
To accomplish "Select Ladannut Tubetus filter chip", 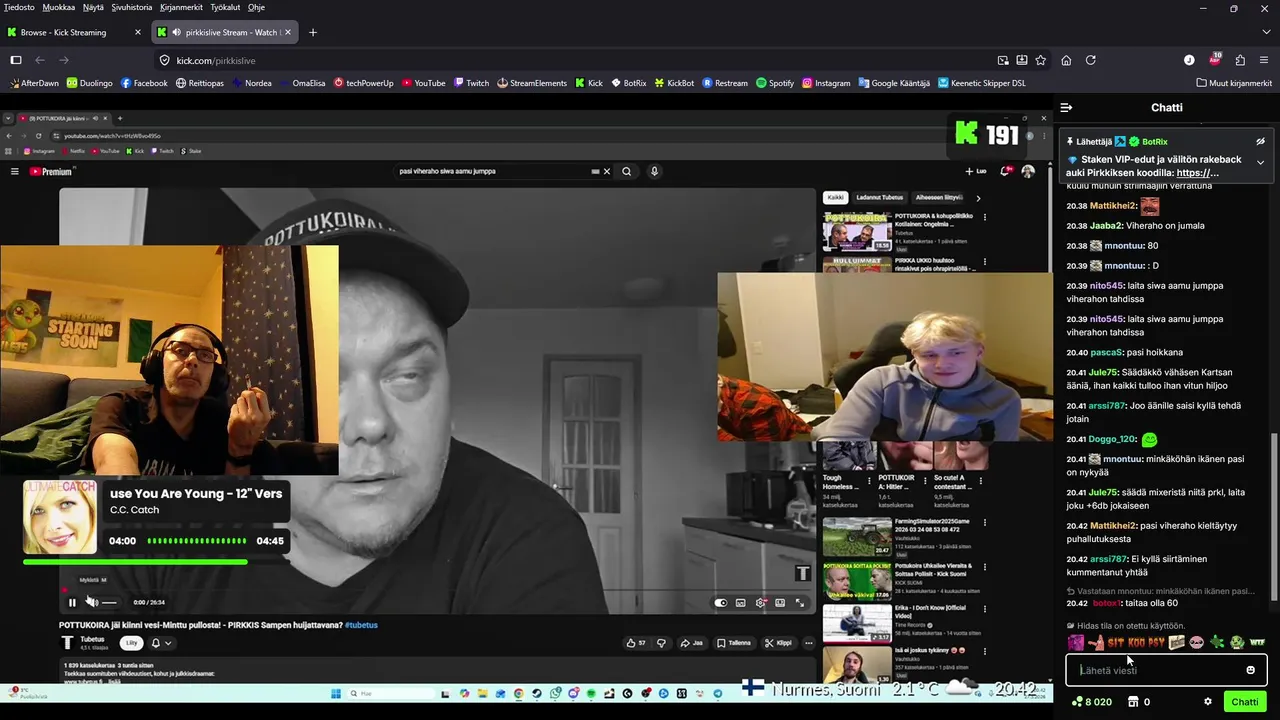I will point(880,197).
